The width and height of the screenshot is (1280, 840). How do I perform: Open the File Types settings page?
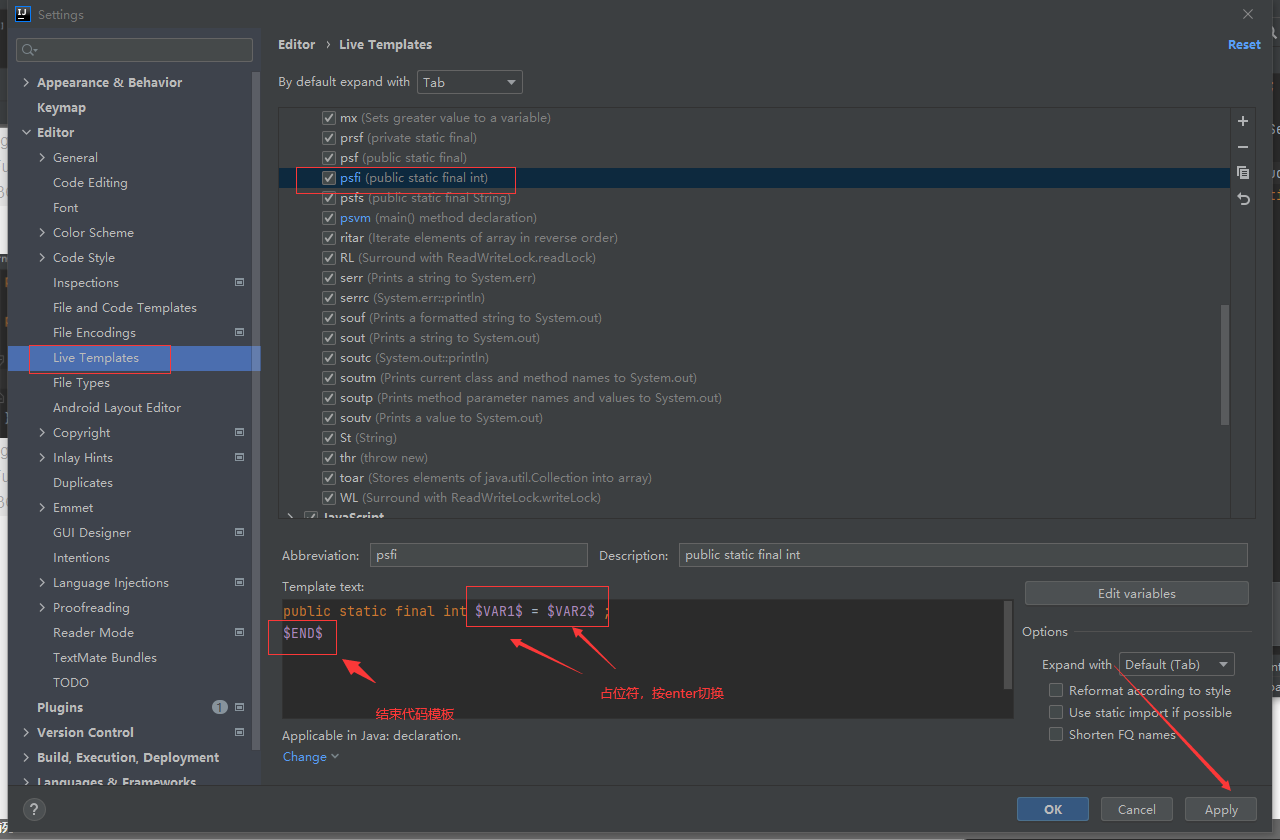point(81,382)
